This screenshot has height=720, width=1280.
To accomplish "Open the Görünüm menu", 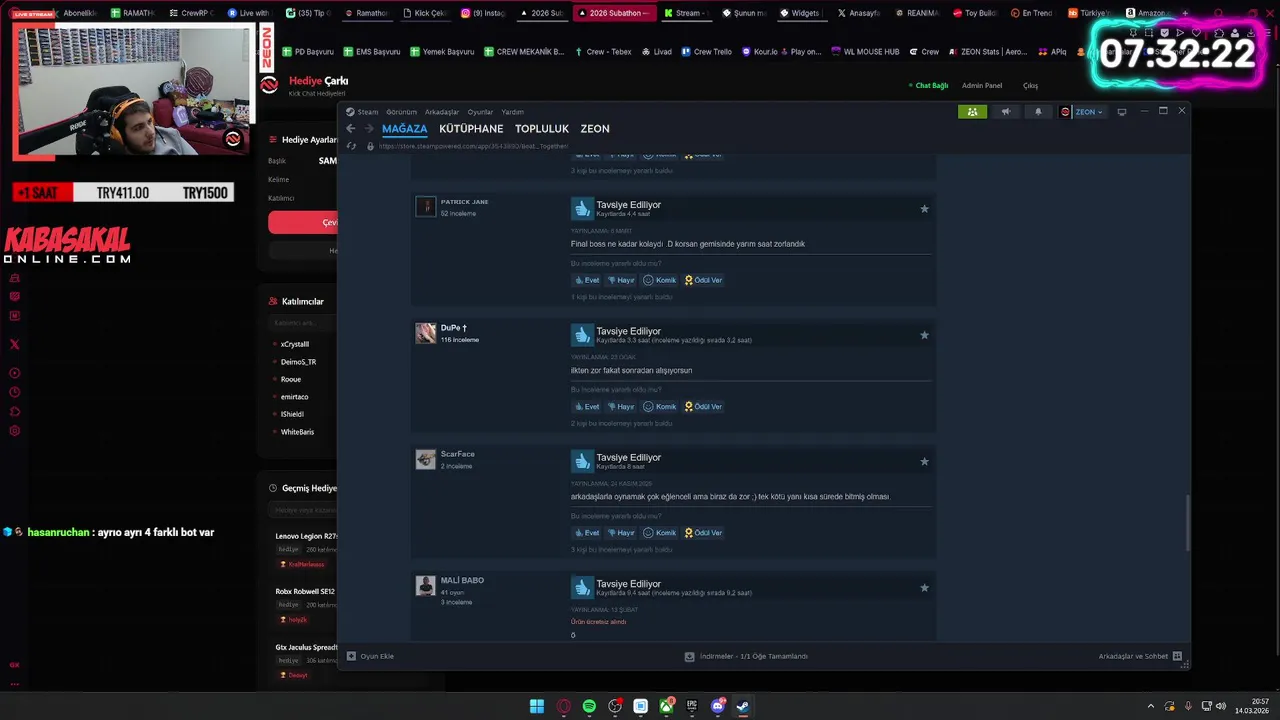I will point(401,112).
